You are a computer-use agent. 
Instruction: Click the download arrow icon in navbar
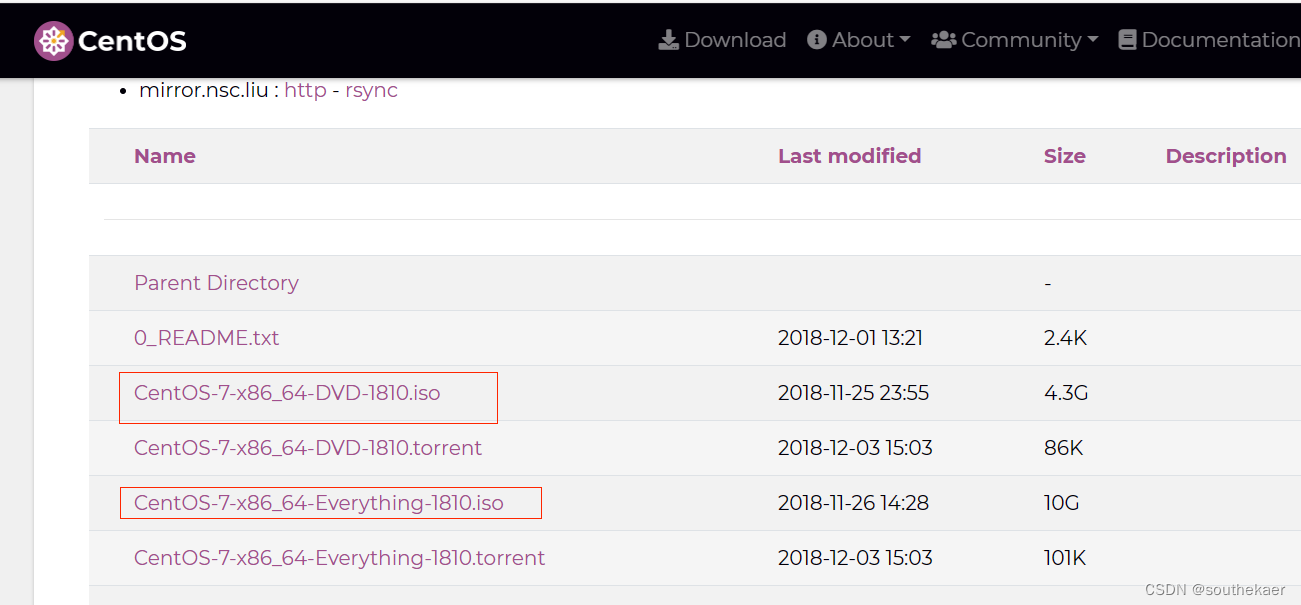click(x=668, y=39)
